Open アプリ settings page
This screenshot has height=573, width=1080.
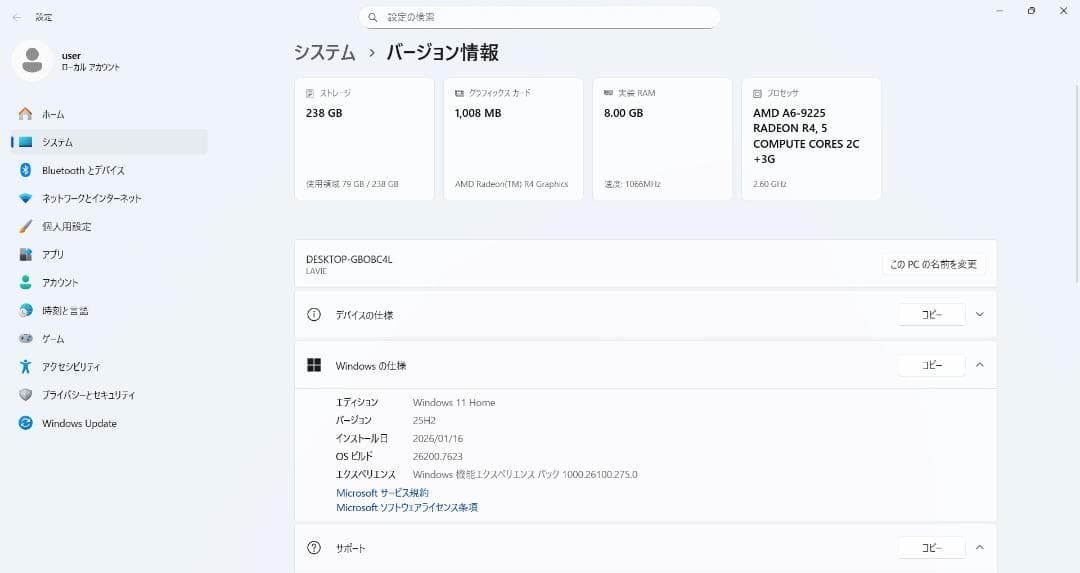click(110, 254)
